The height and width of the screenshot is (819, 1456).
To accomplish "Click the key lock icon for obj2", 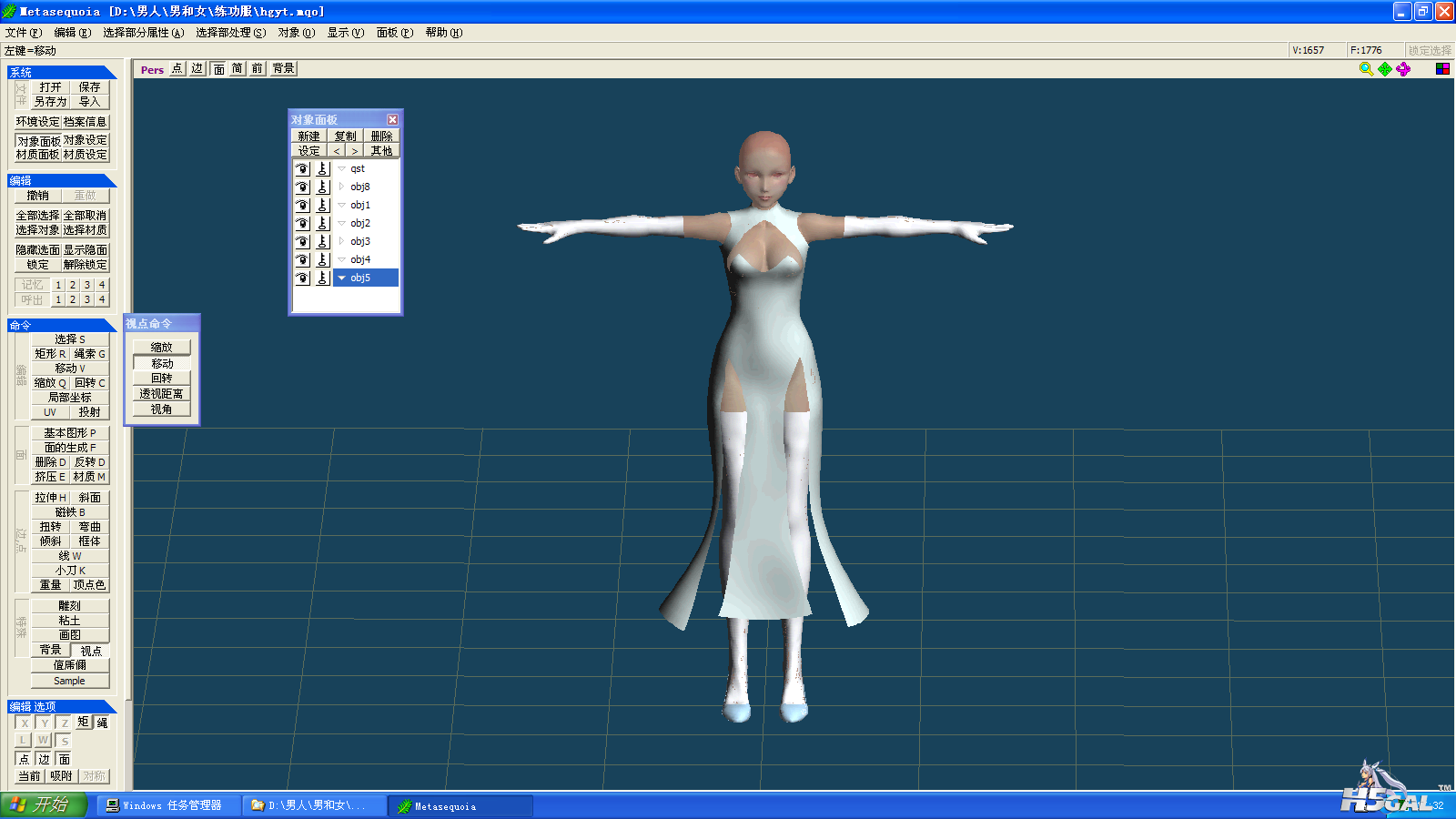I will (322, 223).
